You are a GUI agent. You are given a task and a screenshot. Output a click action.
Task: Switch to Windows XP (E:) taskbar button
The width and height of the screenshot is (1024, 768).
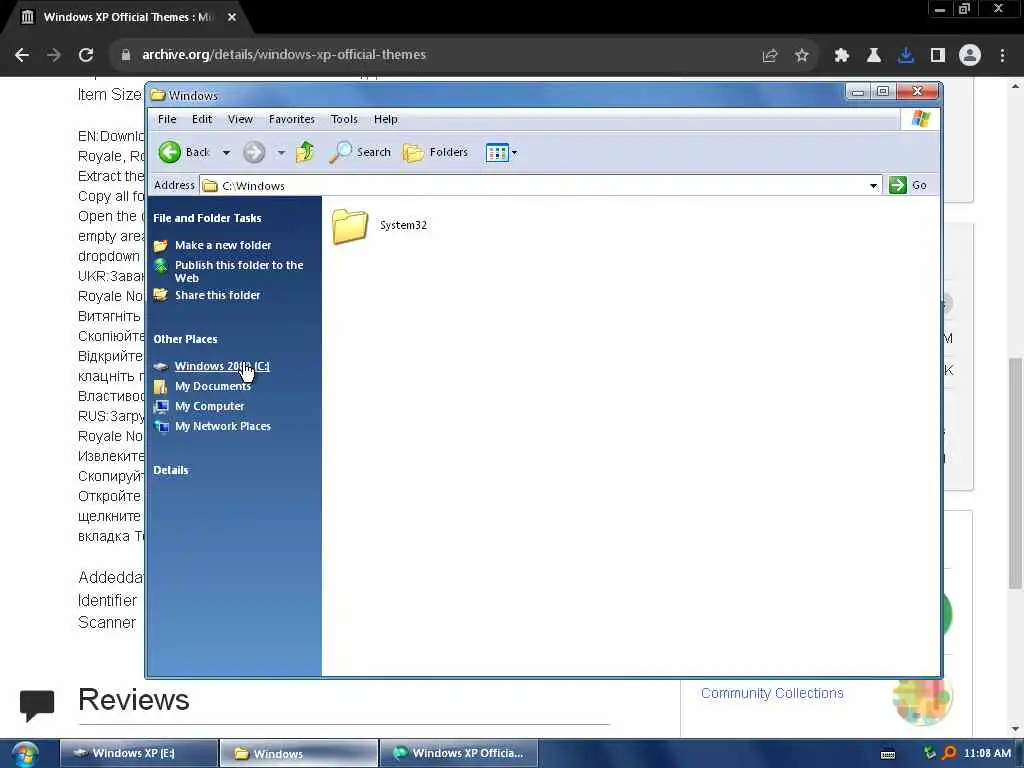(x=138, y=753)
